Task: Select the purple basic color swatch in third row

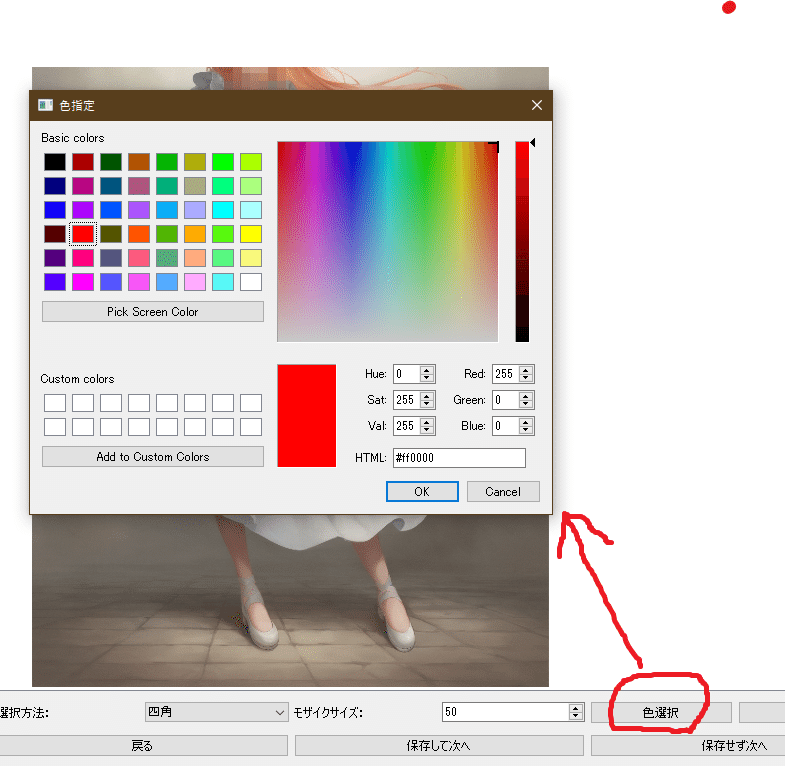Action: click(83, 210)
